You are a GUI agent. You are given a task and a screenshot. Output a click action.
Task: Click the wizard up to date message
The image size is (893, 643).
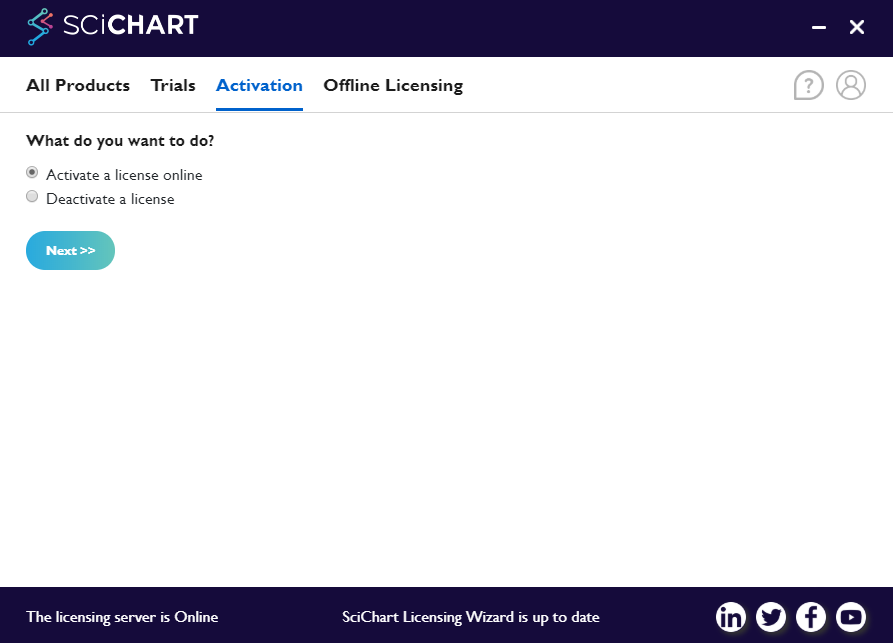point(471,617)
